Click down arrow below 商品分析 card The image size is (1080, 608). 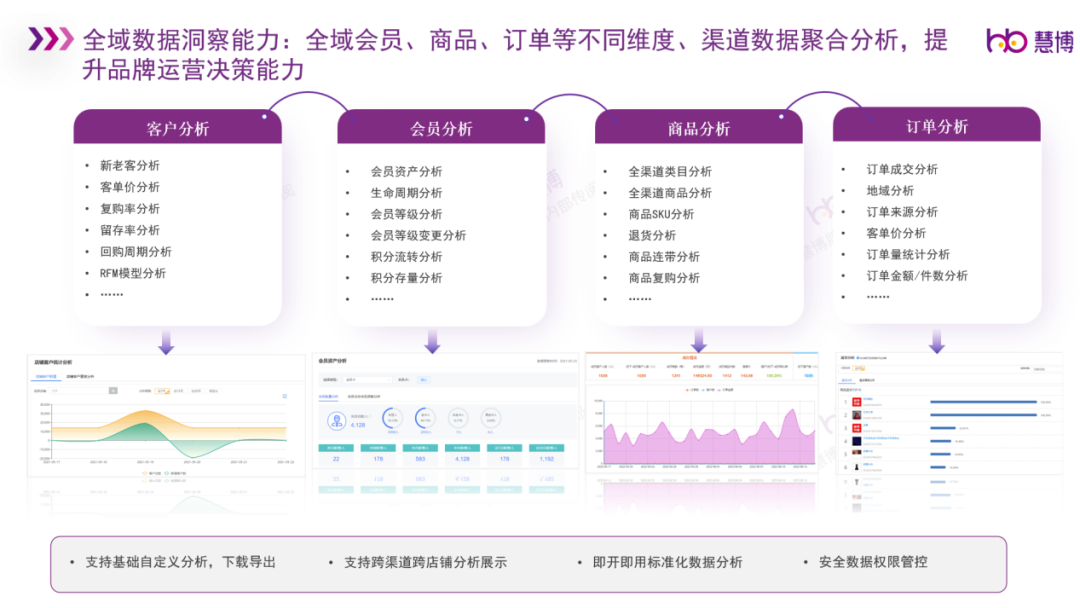(699, 342)
